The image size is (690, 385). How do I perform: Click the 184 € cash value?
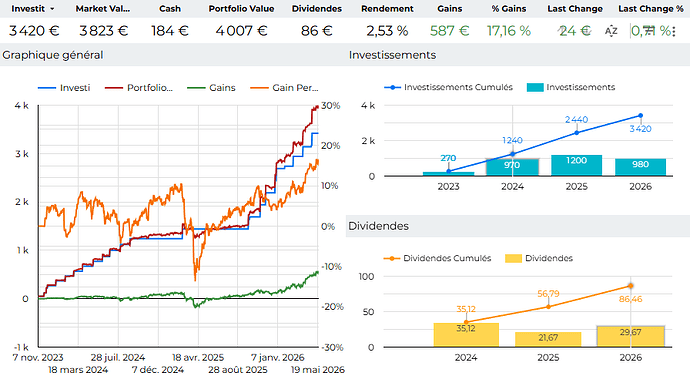(x=170, y=31)
